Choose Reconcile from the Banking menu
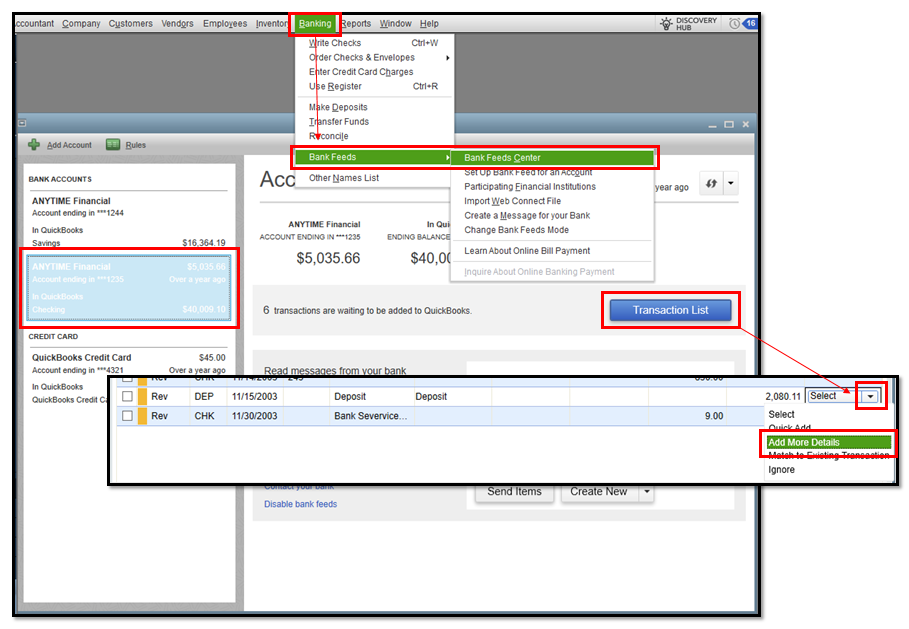The width and height of the screenshot is (909, 629). pyautogui.click(x=330, y=135)
